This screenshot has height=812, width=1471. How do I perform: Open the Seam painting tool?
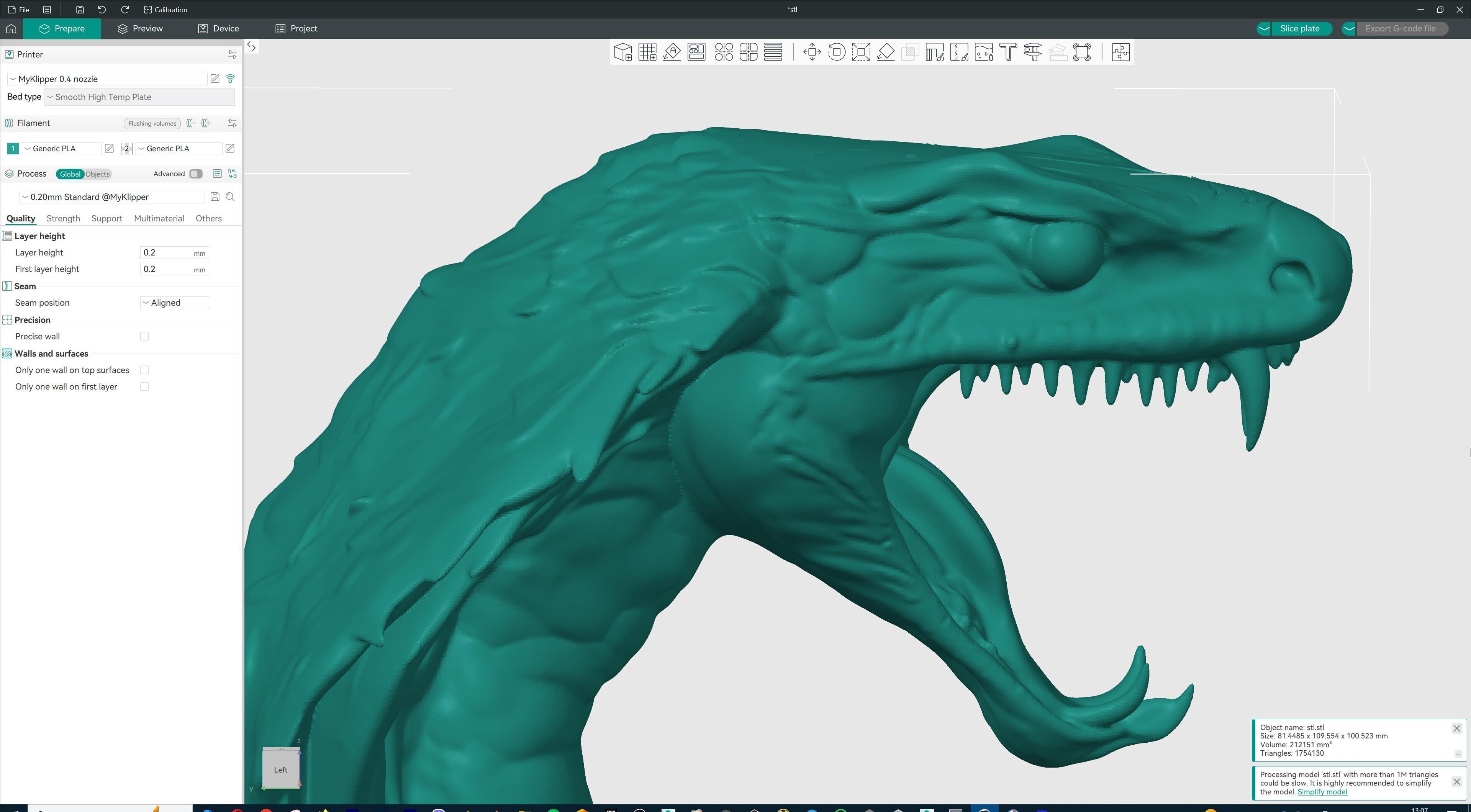[959, 52]
